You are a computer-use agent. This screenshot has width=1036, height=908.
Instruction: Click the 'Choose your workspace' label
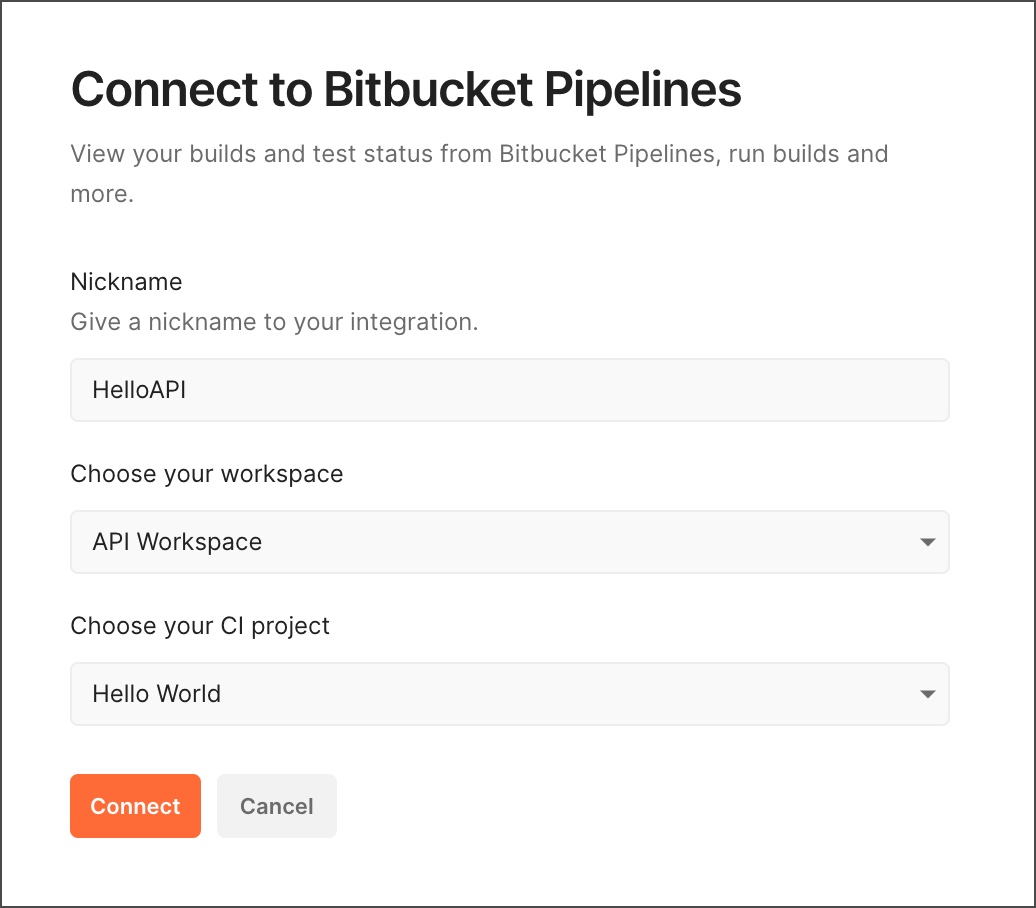pos(207,473)
